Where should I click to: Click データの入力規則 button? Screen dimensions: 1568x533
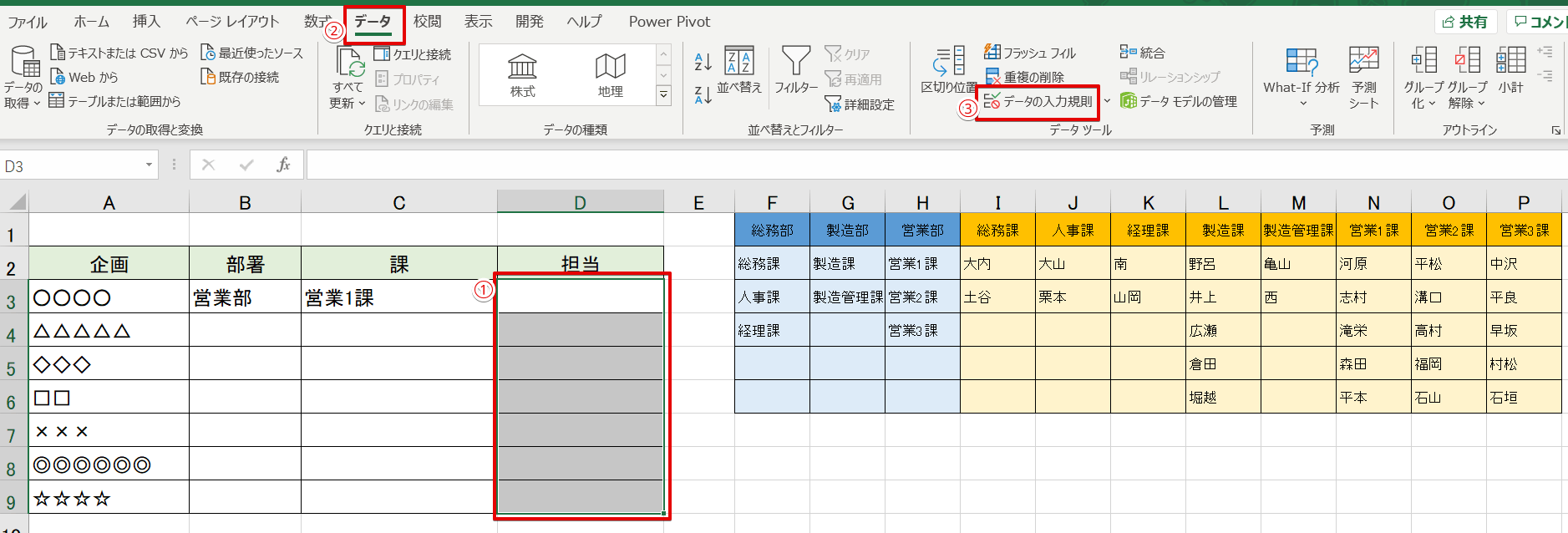[x=1038, y=102]
